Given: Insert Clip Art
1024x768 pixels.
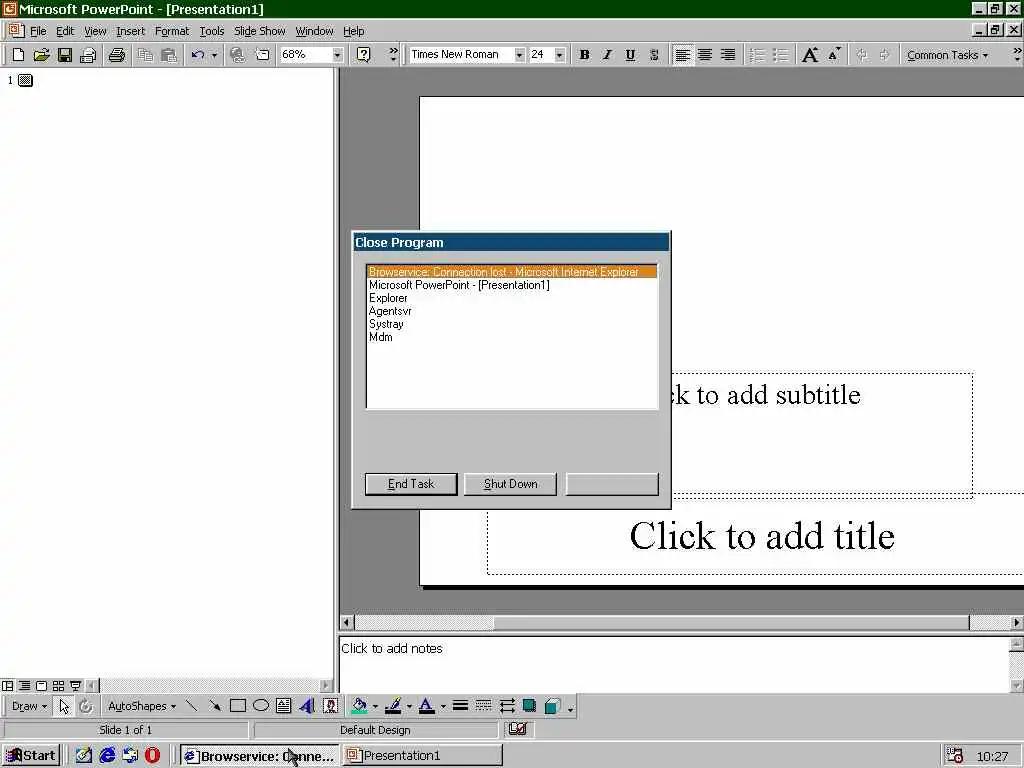Looking at the screenshot, I should (330, 706).
